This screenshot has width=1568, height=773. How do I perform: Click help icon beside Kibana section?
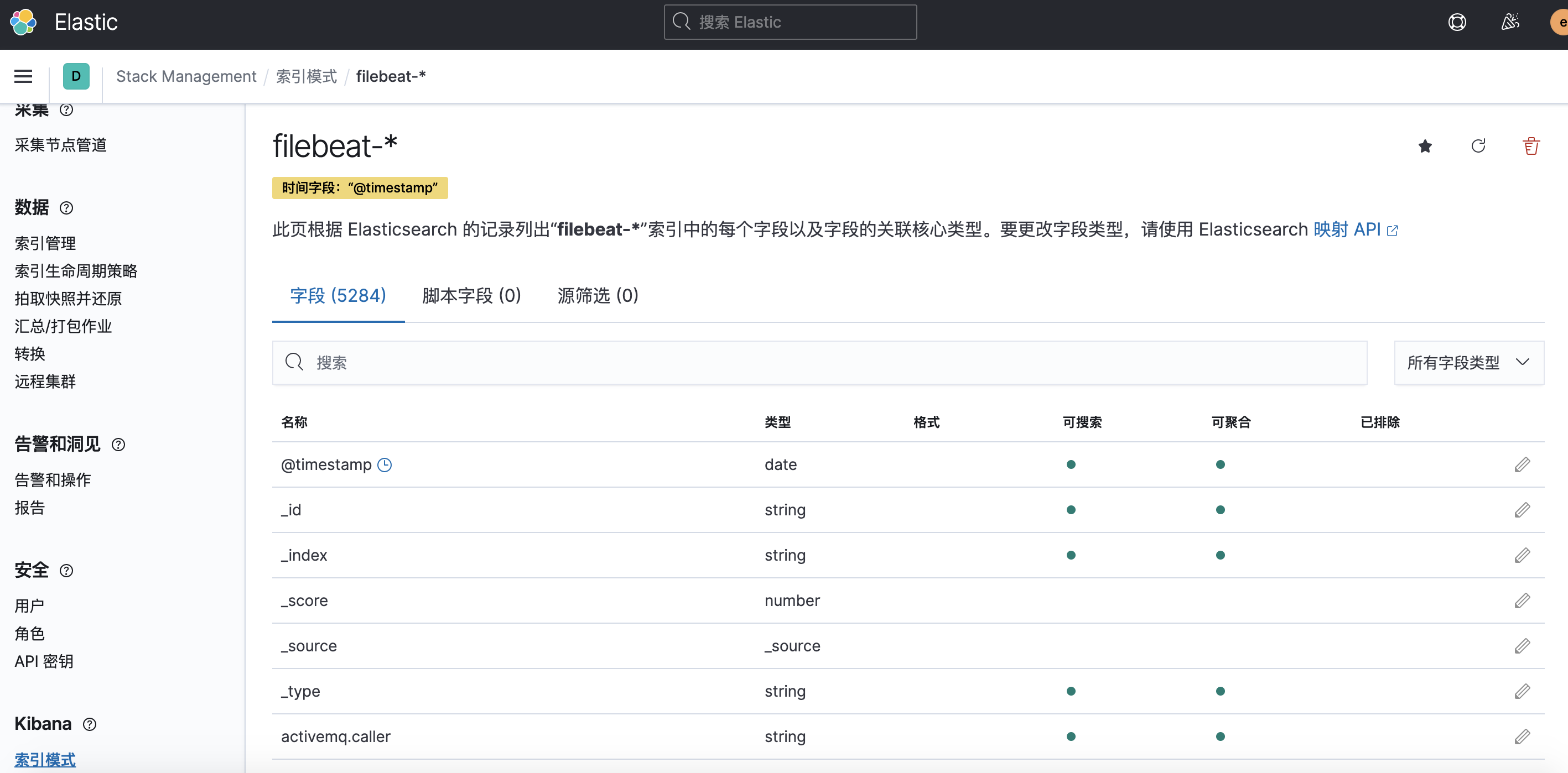coord(90,724)
